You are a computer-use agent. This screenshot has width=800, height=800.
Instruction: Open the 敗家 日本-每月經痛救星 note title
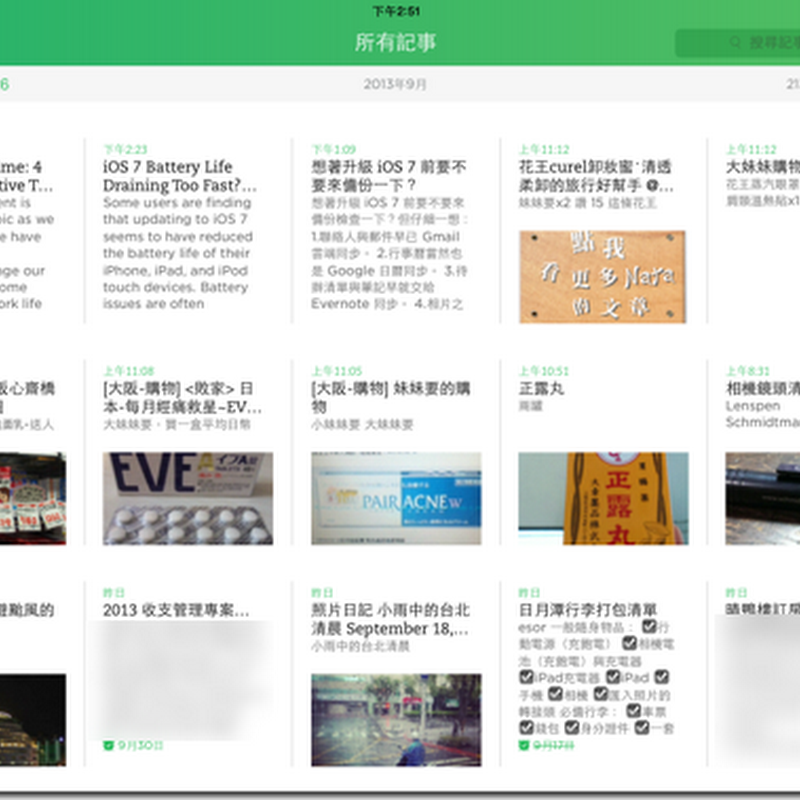click(x=182, y=397)
